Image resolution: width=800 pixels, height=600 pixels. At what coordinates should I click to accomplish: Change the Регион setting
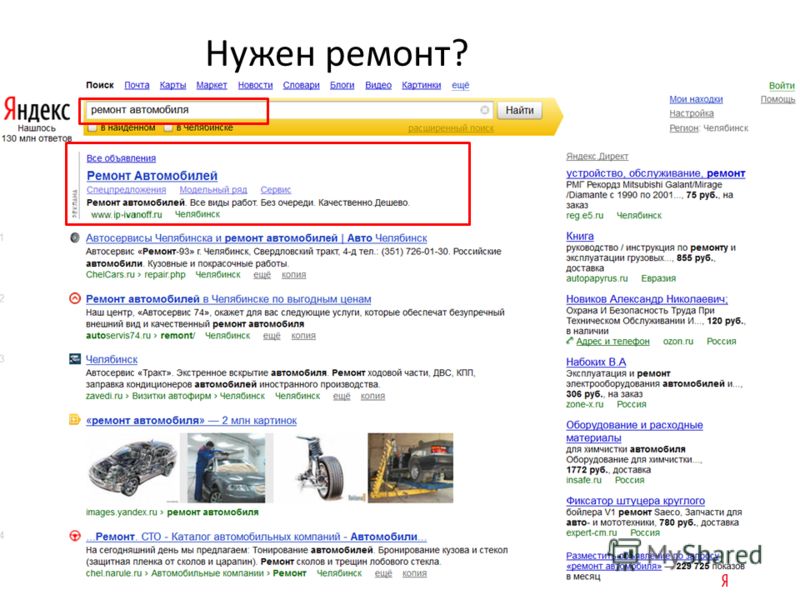click(684, 128)
